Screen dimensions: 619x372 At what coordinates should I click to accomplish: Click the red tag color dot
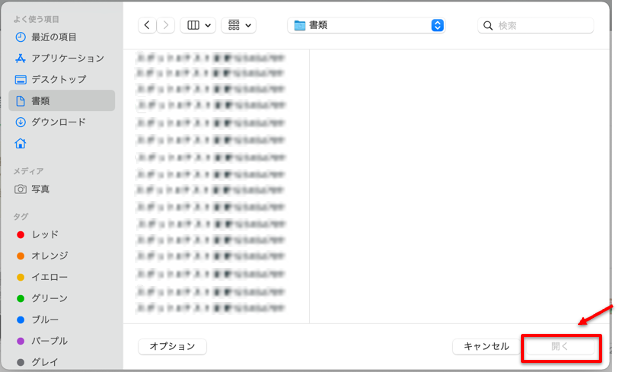[21, 235]
